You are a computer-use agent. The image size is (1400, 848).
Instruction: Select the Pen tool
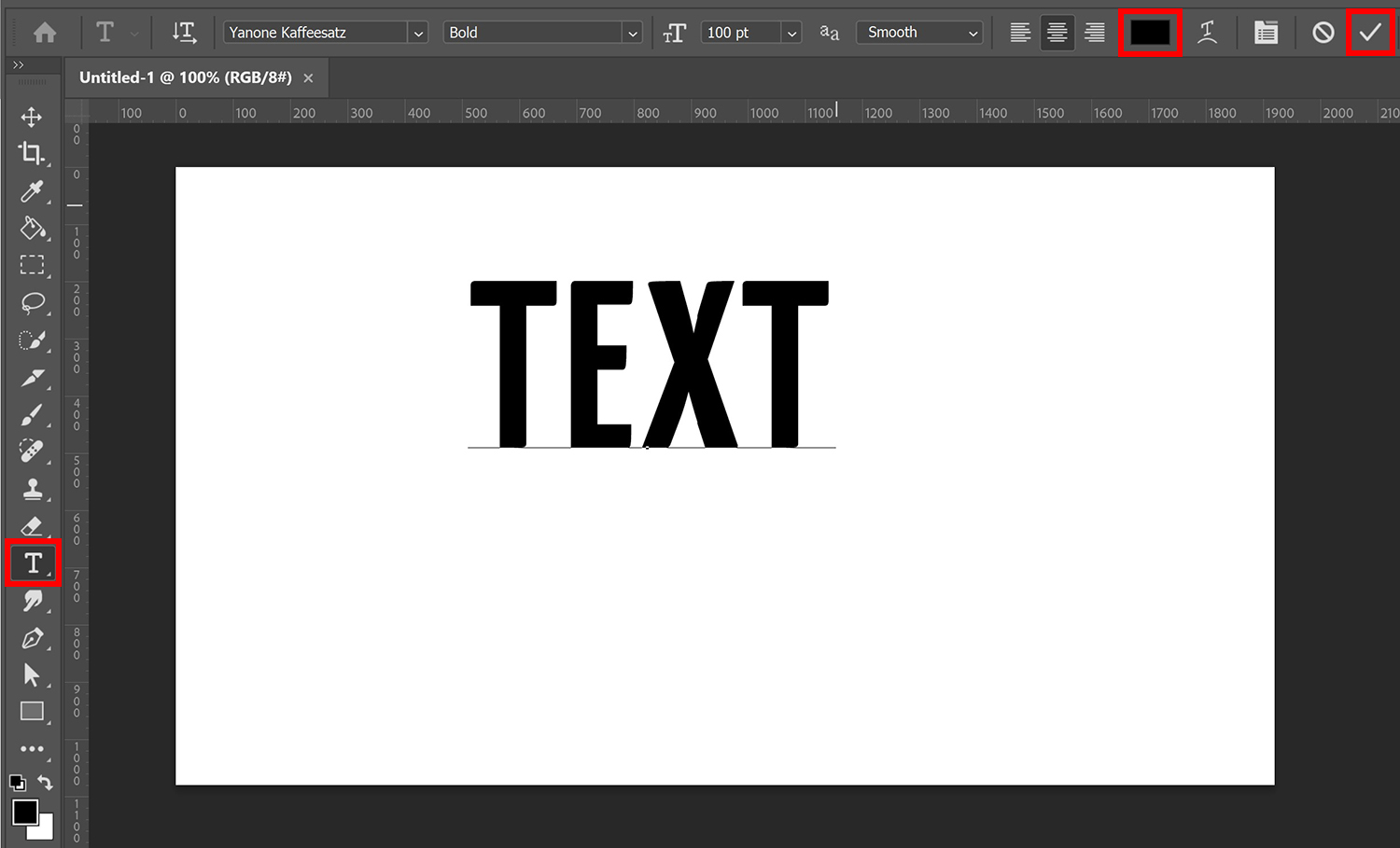coord(32,639)
